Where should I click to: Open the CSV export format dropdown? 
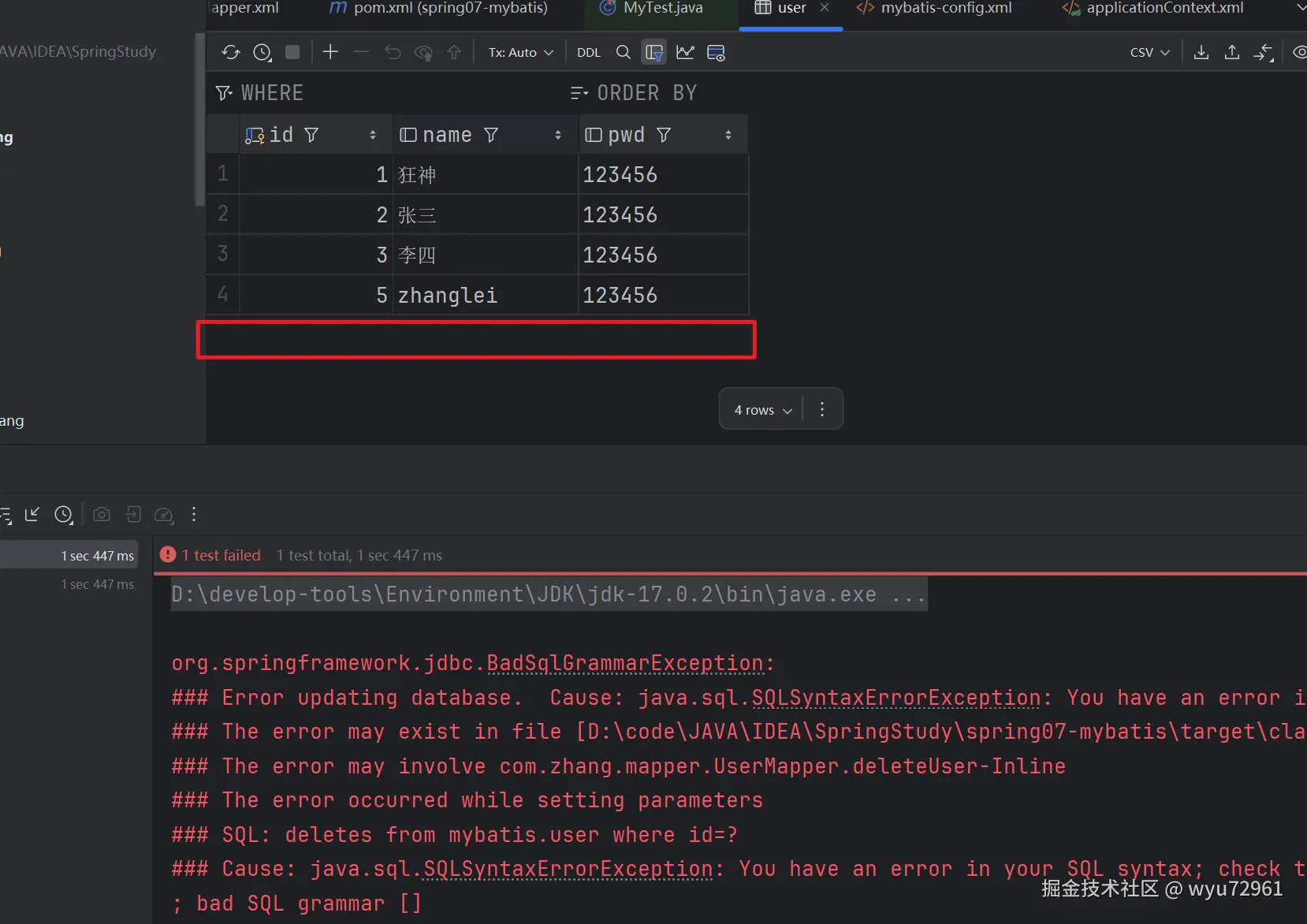point(1149,53)
